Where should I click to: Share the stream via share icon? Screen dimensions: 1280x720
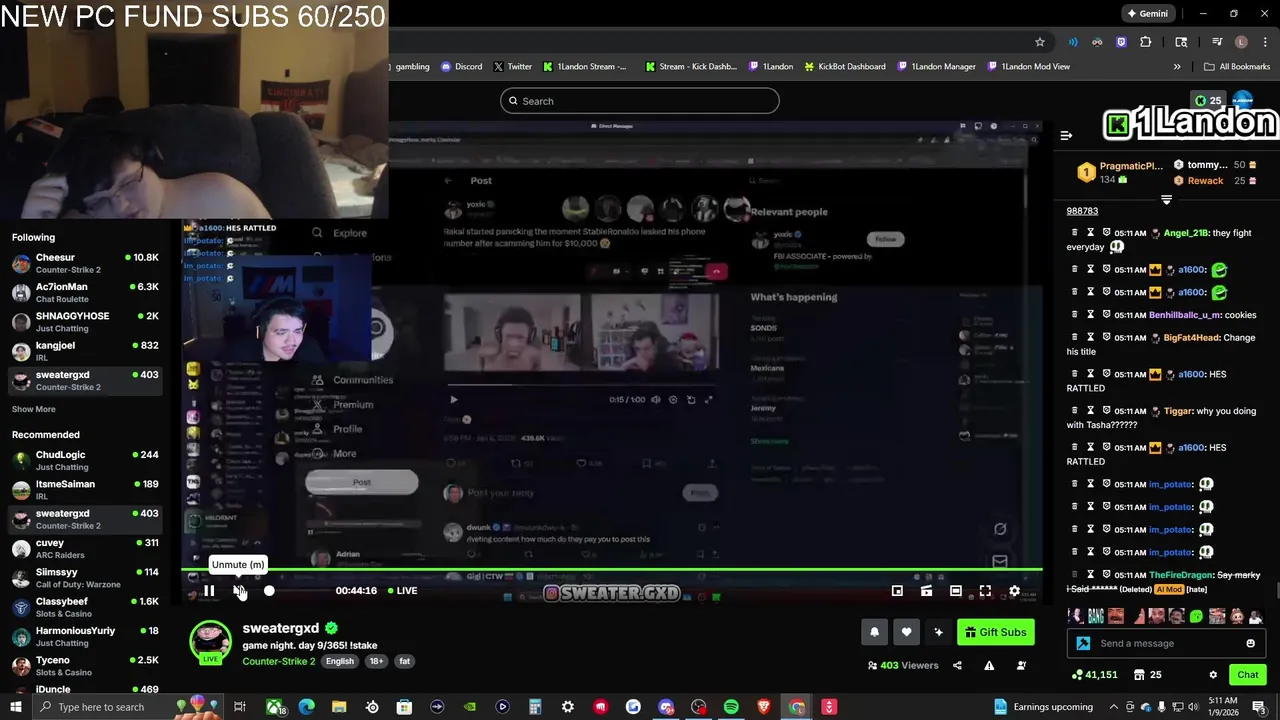click(x=957, y=665)
